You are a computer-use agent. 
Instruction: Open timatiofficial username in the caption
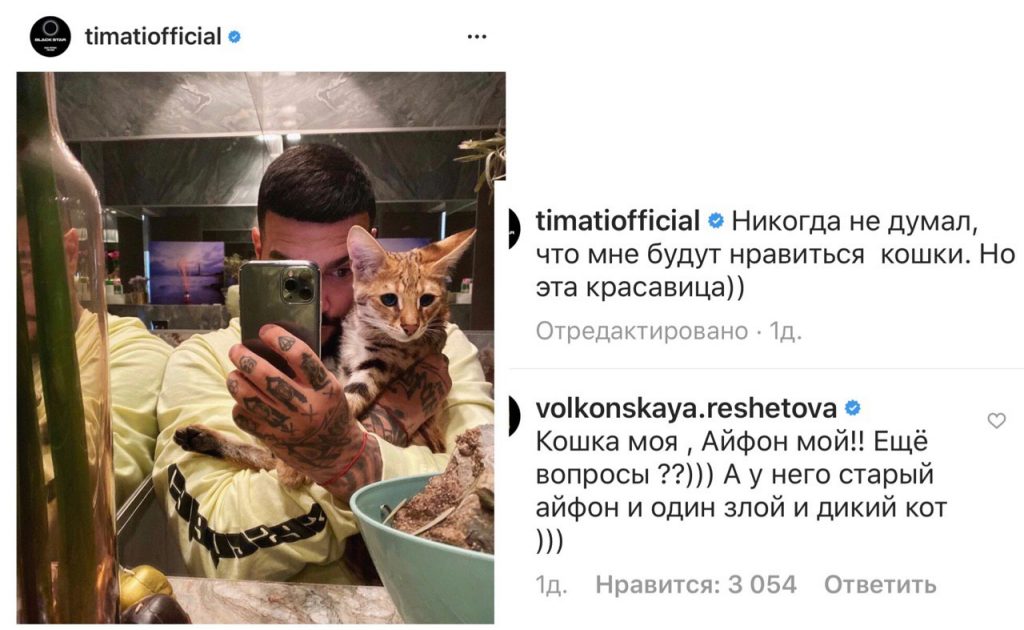pyautogui.click(x=617, y=221)
